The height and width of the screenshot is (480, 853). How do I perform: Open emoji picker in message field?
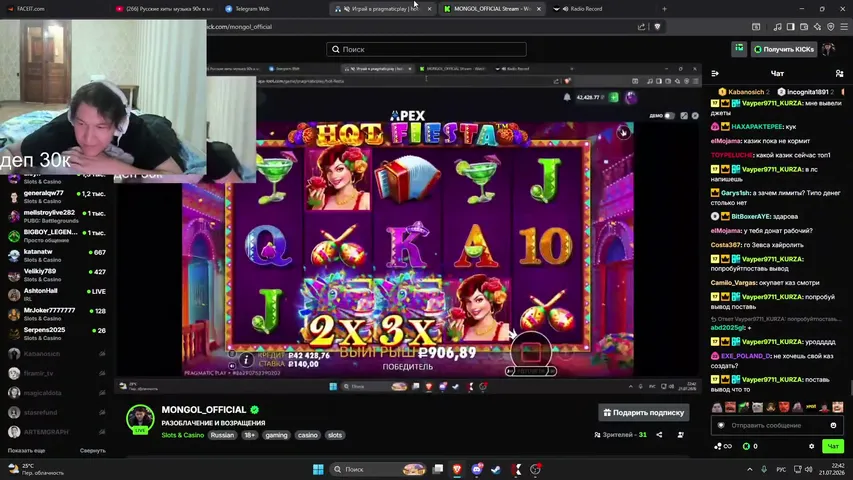pos(833,425)
